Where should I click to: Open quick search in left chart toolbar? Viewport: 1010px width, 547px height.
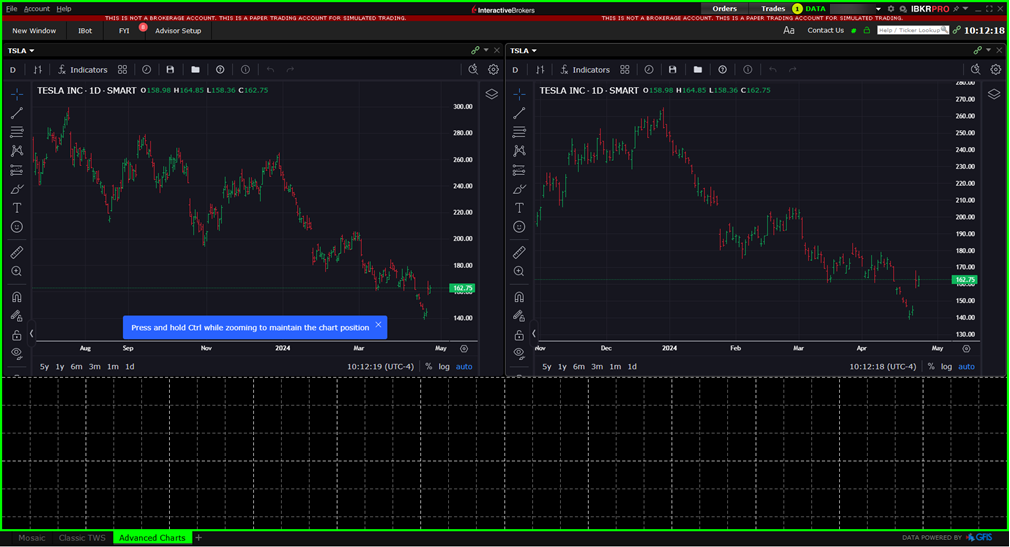473,70
